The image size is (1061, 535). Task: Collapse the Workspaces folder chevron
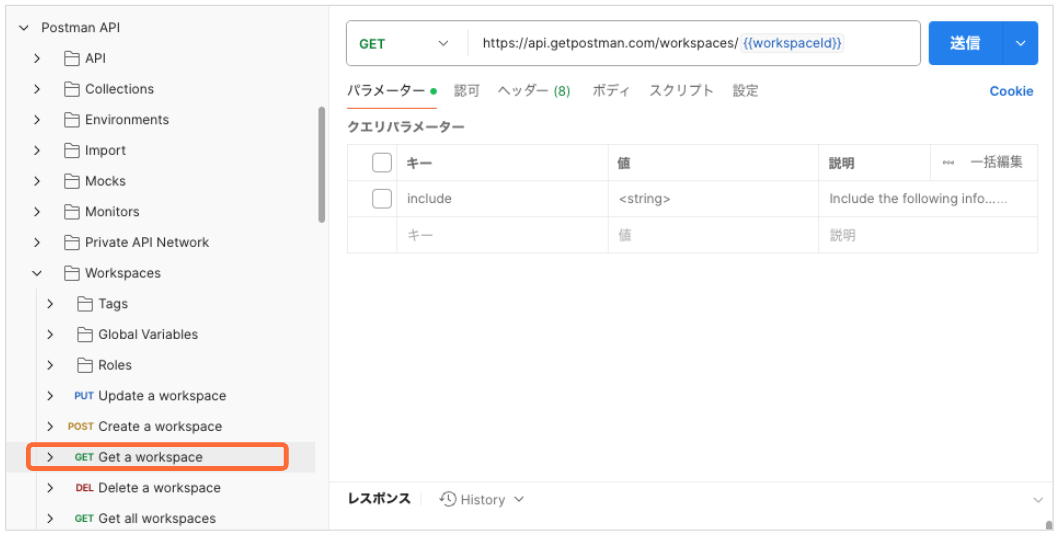[37, 273]
